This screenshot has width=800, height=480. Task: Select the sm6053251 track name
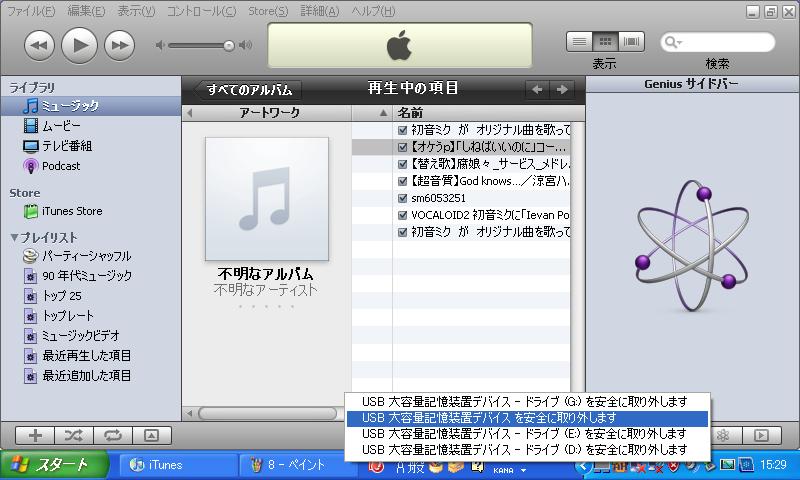[438, 198]
